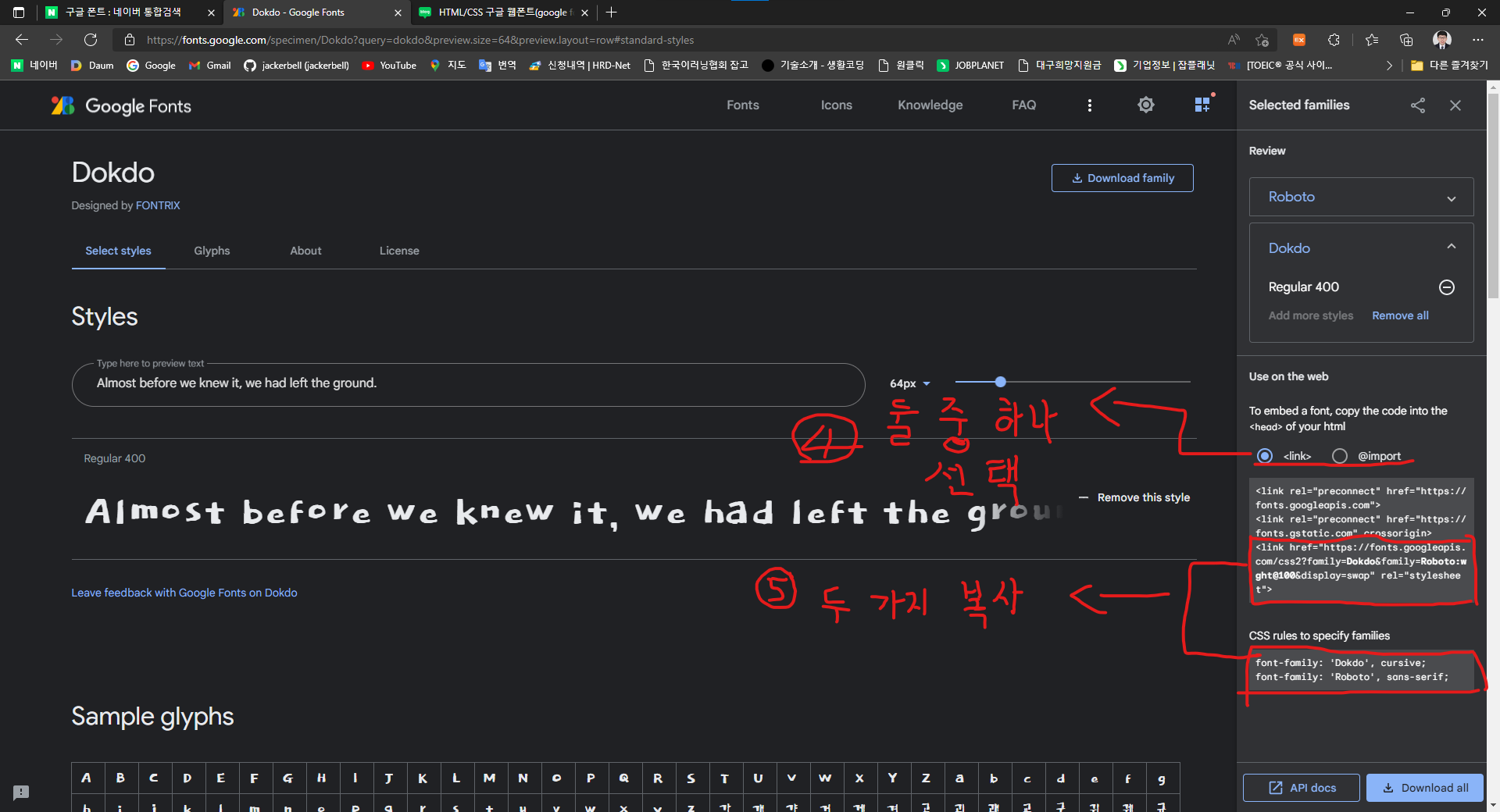Open a new tab with plus icon
This screenshot has width=1500, height=812.
click(x=612, y=12)
